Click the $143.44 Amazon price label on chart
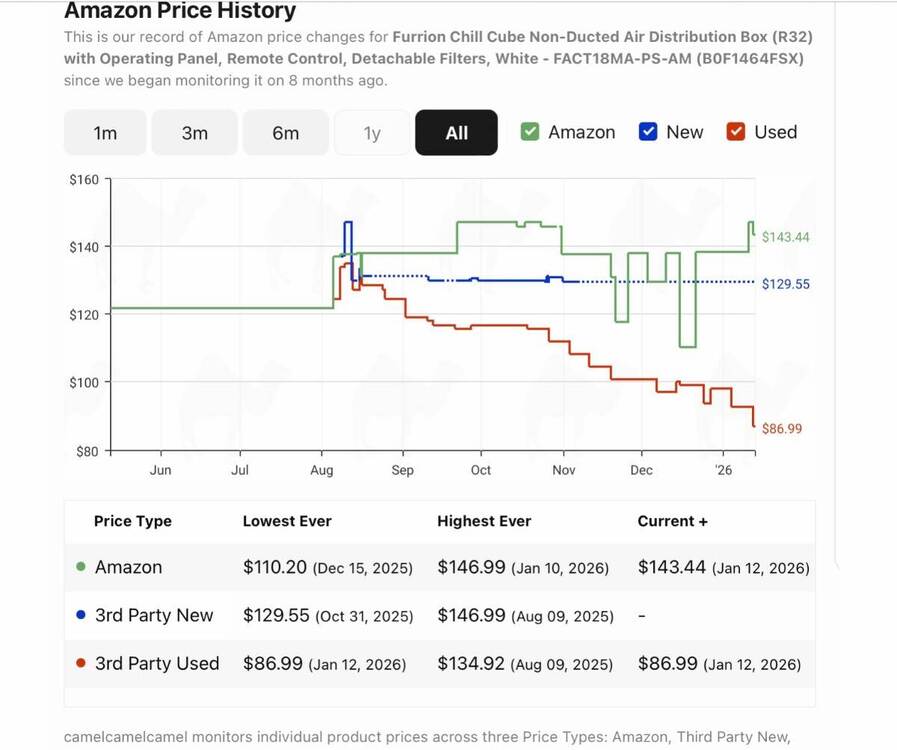 [785, 237]
